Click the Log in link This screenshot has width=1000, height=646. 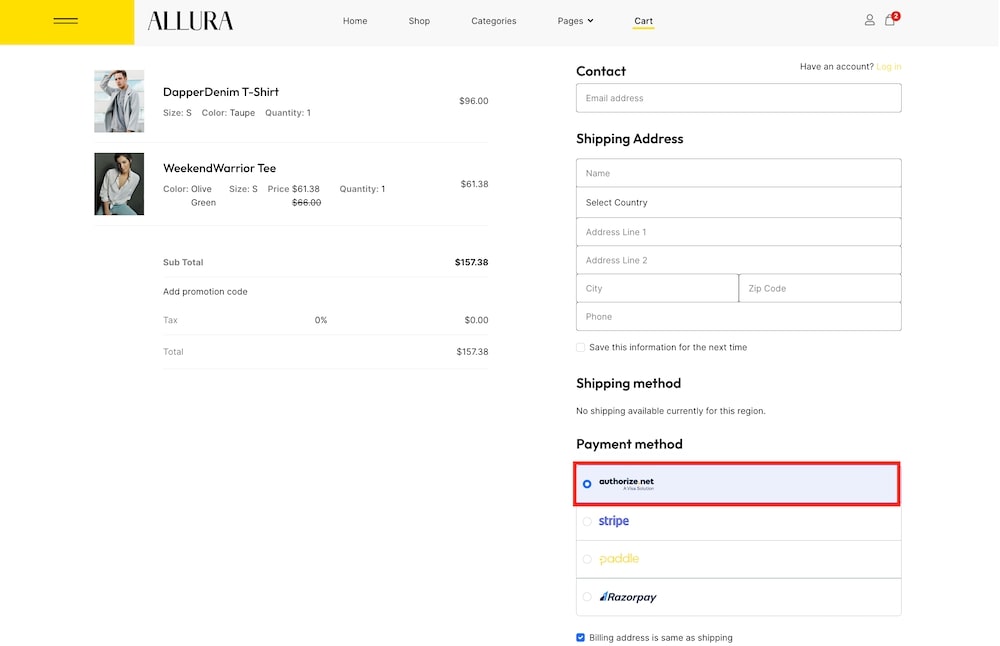pyautogui.click(x=888, y=67)
